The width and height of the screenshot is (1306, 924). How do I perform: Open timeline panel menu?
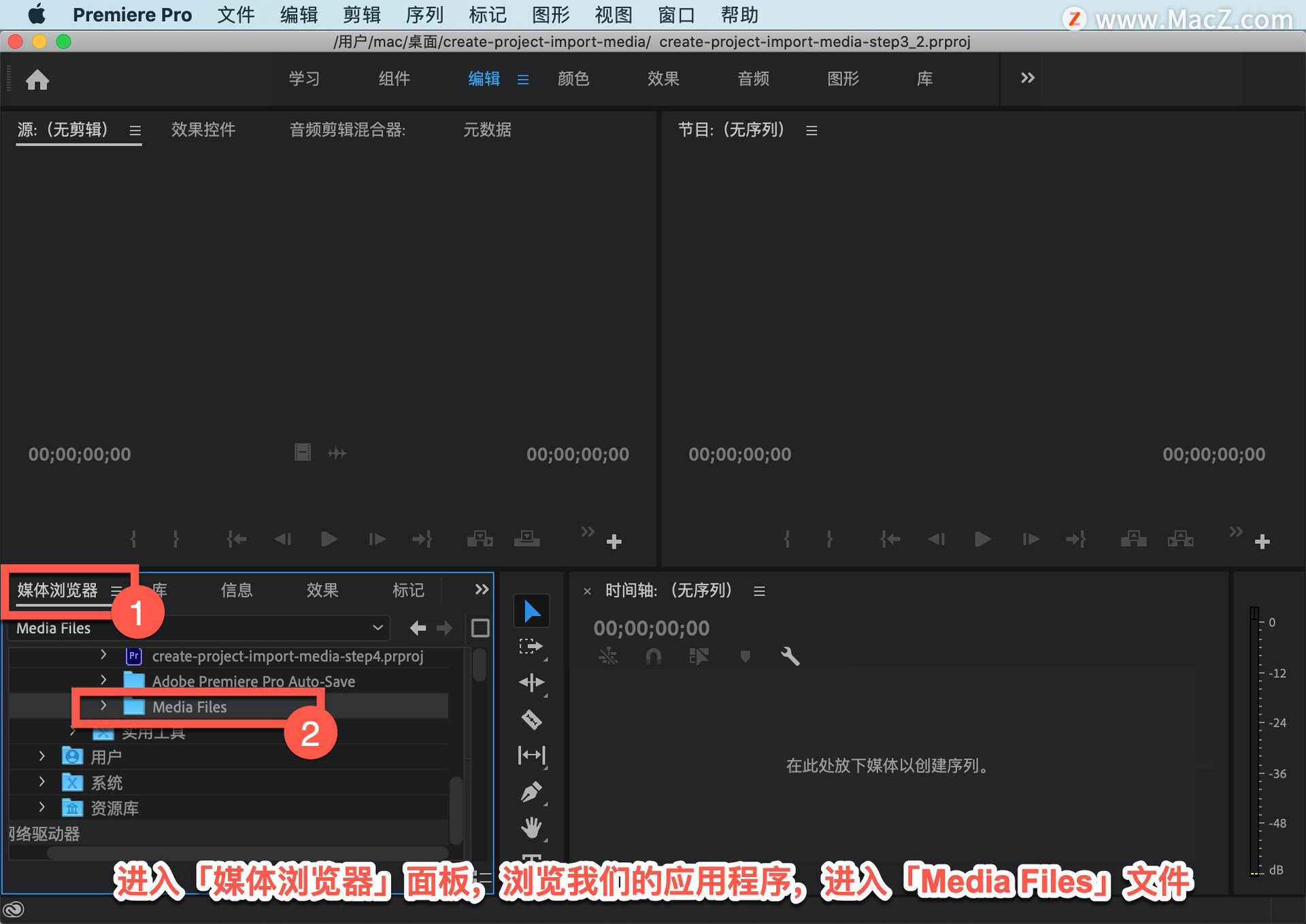[760, 592]
